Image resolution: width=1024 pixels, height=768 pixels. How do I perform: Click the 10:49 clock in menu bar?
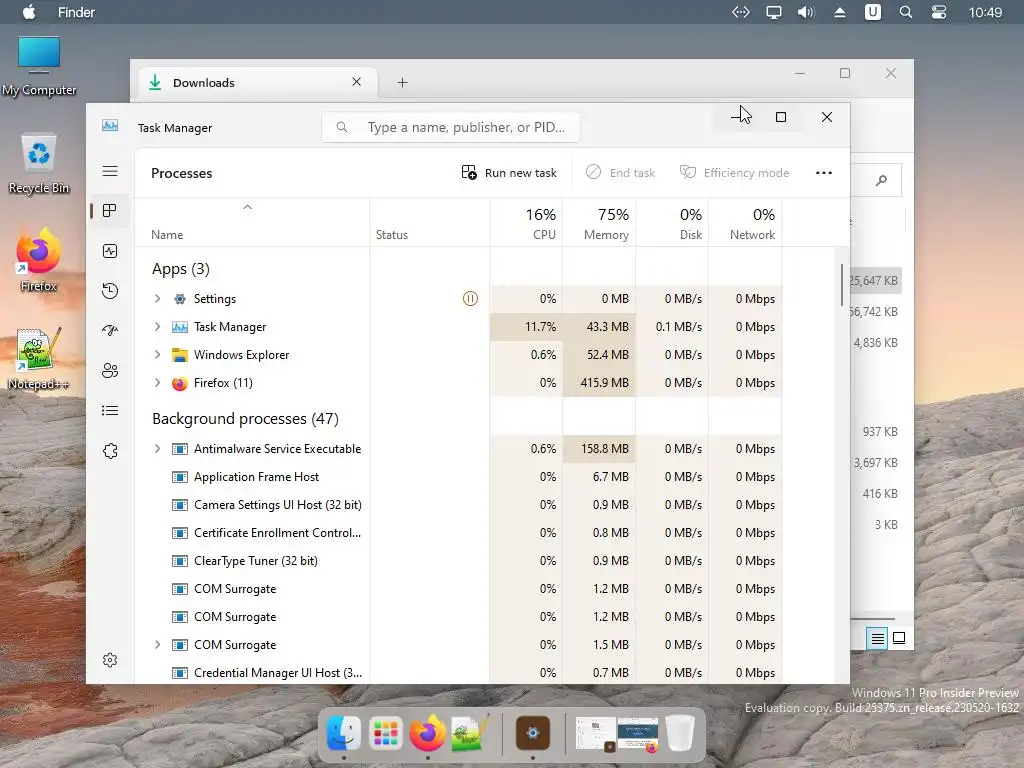pyautogui.click(x=985, y=12)
